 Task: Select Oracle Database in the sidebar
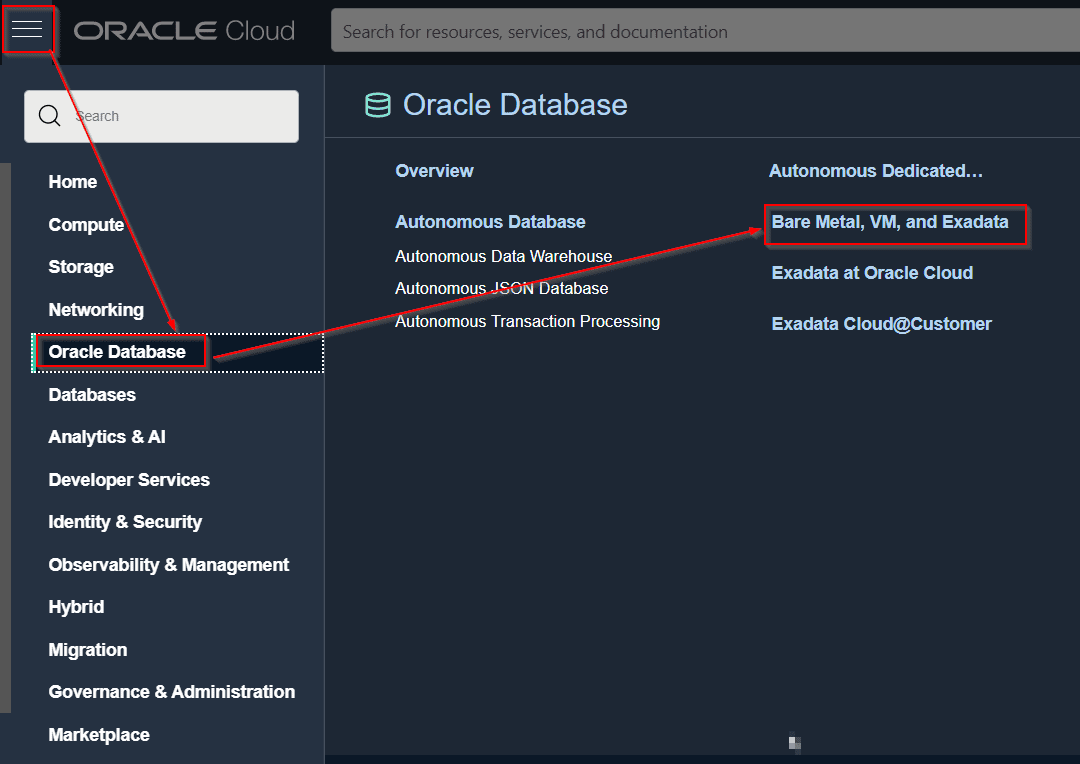pos(117,352)
